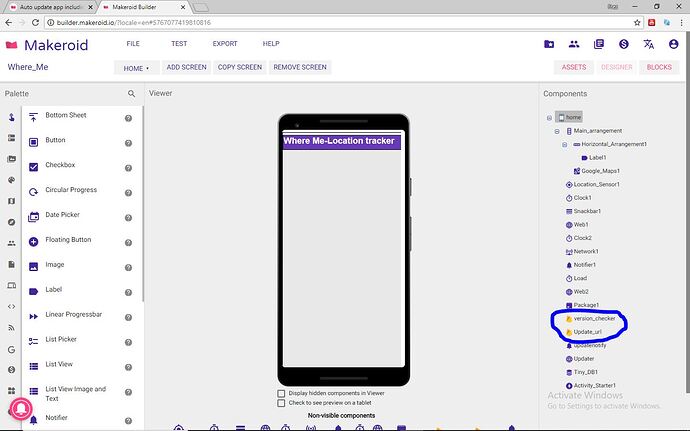This screenshot has width=690, height=431.
Task: Bookmark page with star icon in address bar
Action: [637, 22]
